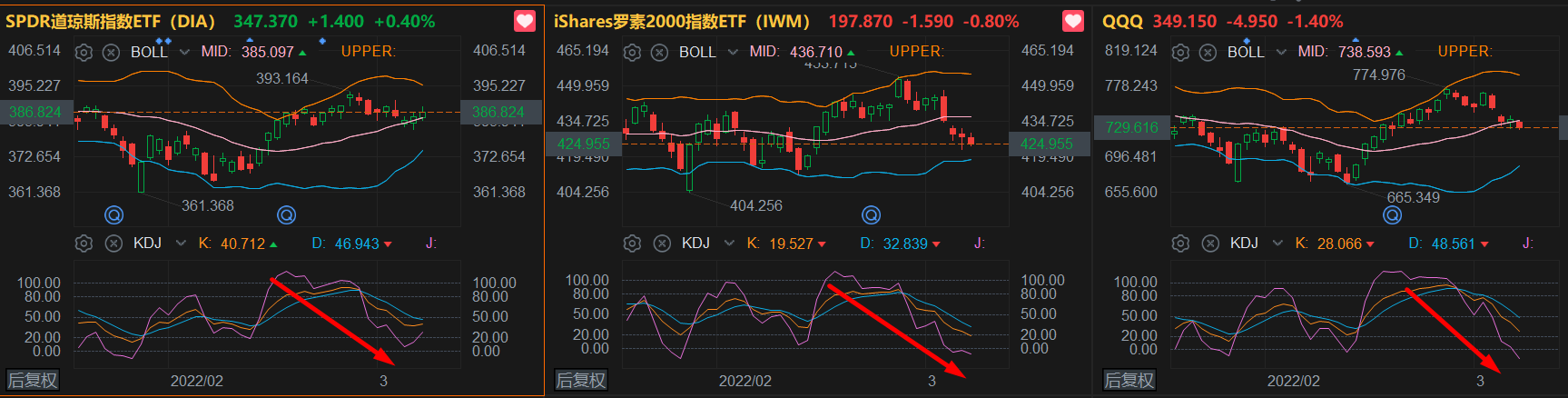Click Q event marker in QQQ chart
The width and height of the screenshot is (1568, 398).
[x=1392, y=215]
